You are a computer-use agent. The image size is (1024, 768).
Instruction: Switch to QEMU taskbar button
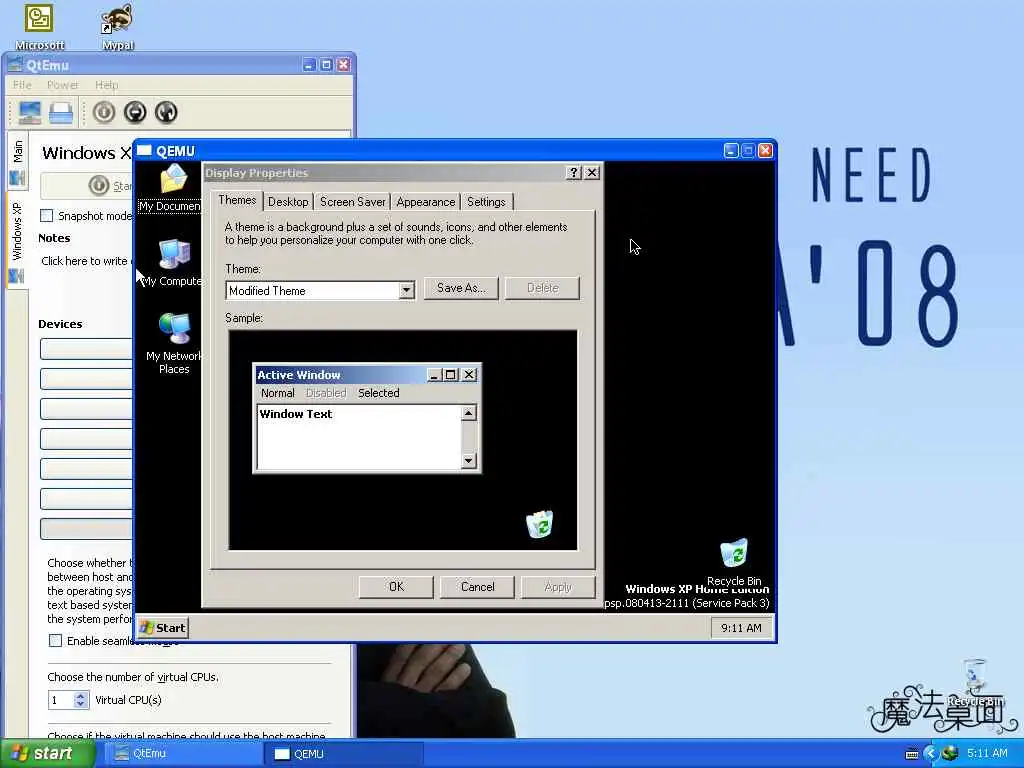[x=344, y=754]
